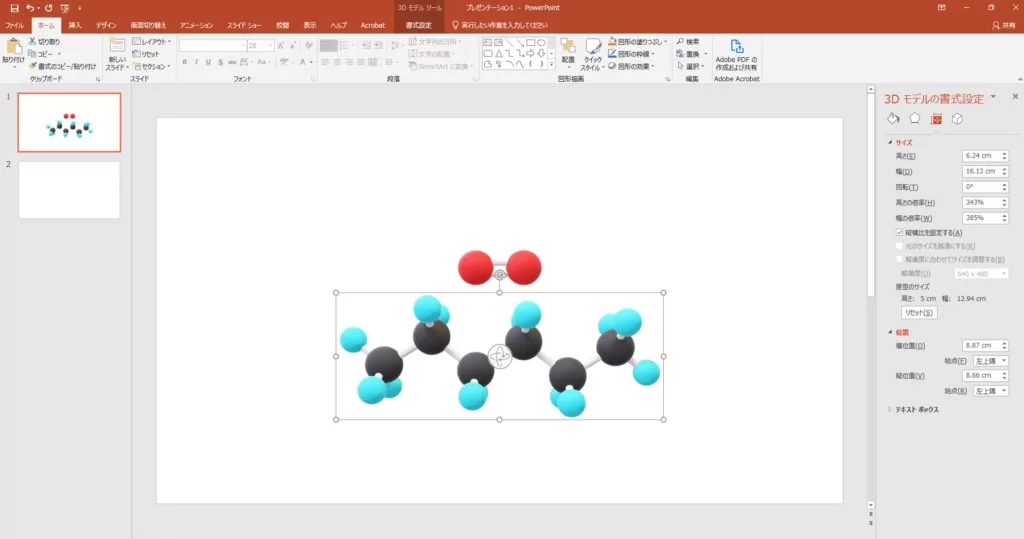Viewport: 1024px width, 539px height.
Task: Select the Effects pentagon icon in format pane
Action: 914,119
